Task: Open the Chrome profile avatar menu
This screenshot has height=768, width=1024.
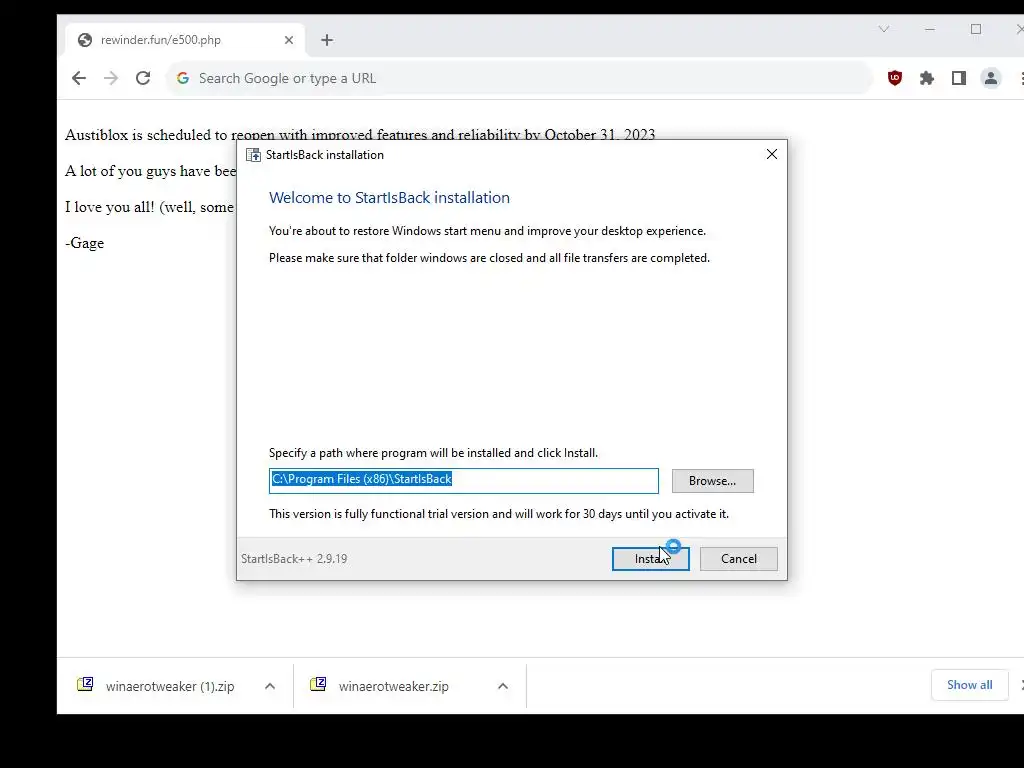Action: click(x=991, y=78)
